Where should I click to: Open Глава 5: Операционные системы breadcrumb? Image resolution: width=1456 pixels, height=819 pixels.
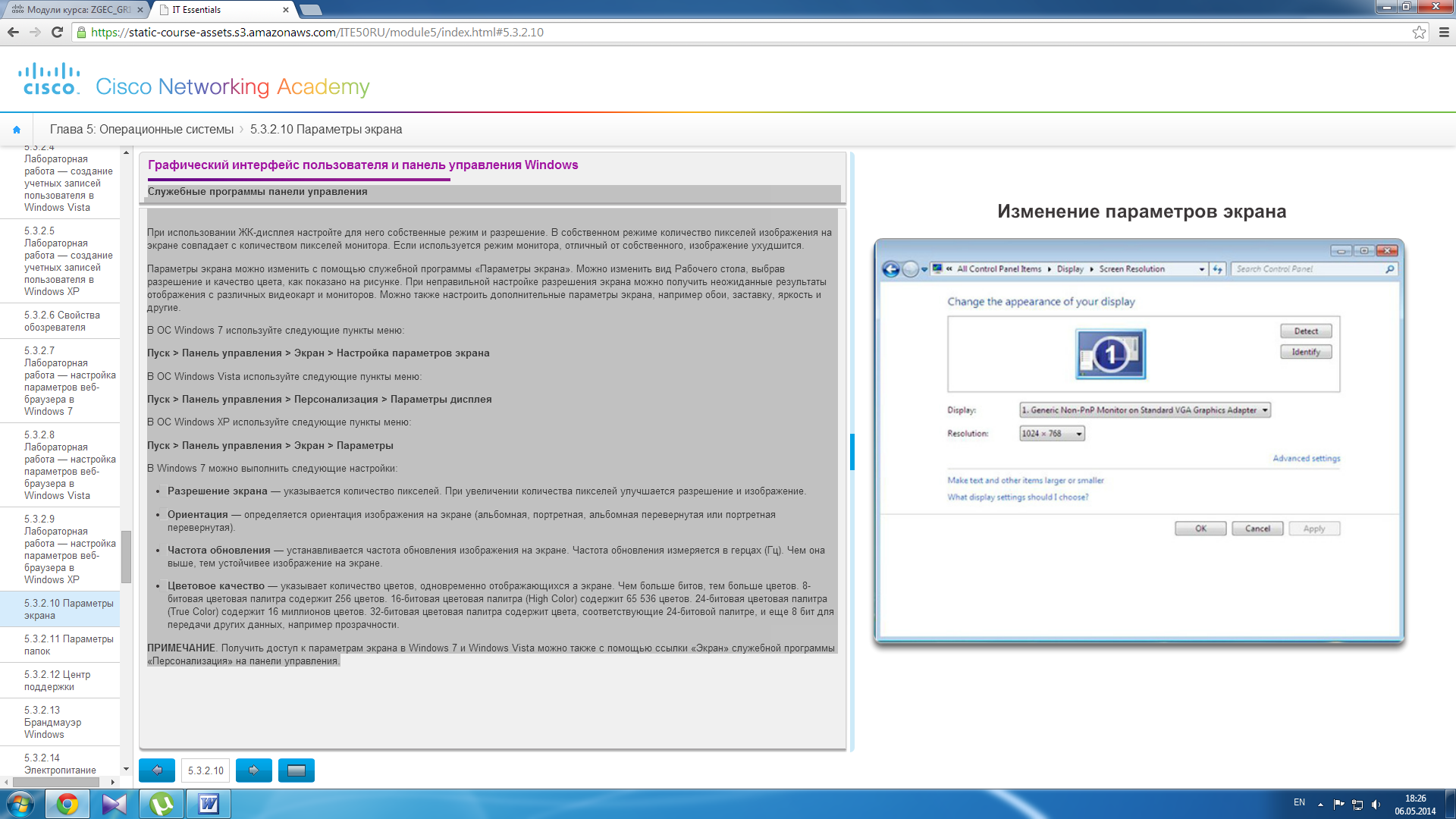(142, 130)
